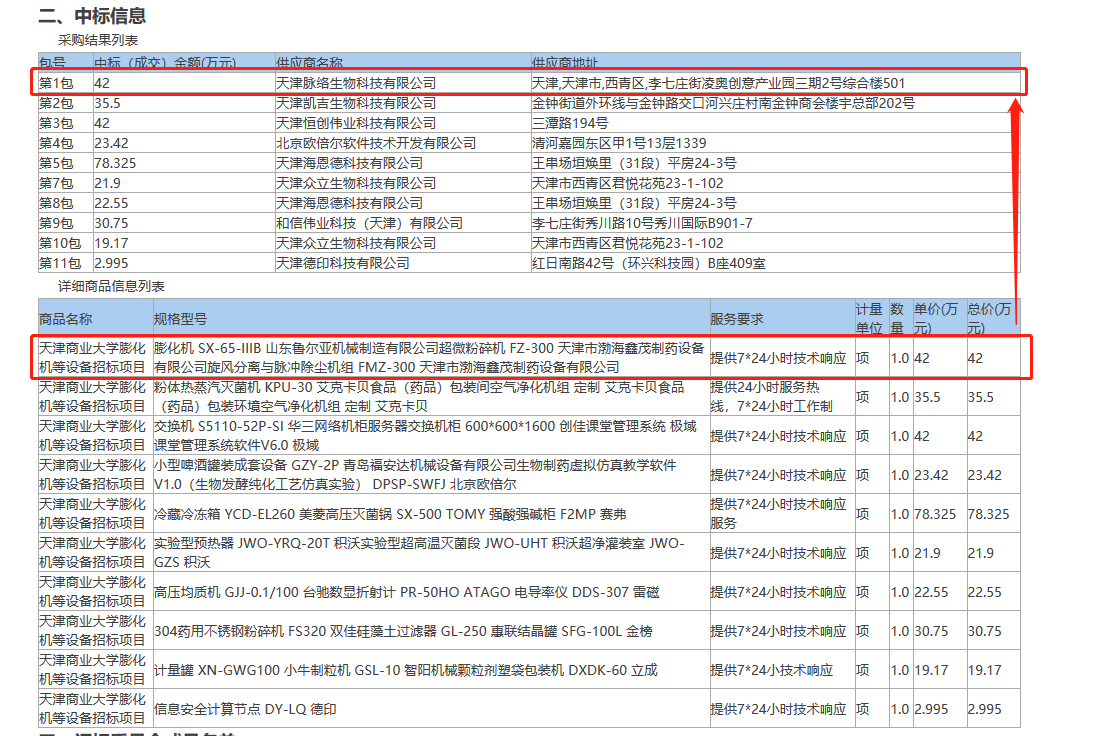
Task: Click amount 78.325 in 第5包 row
Action: (x=116, y=163)
